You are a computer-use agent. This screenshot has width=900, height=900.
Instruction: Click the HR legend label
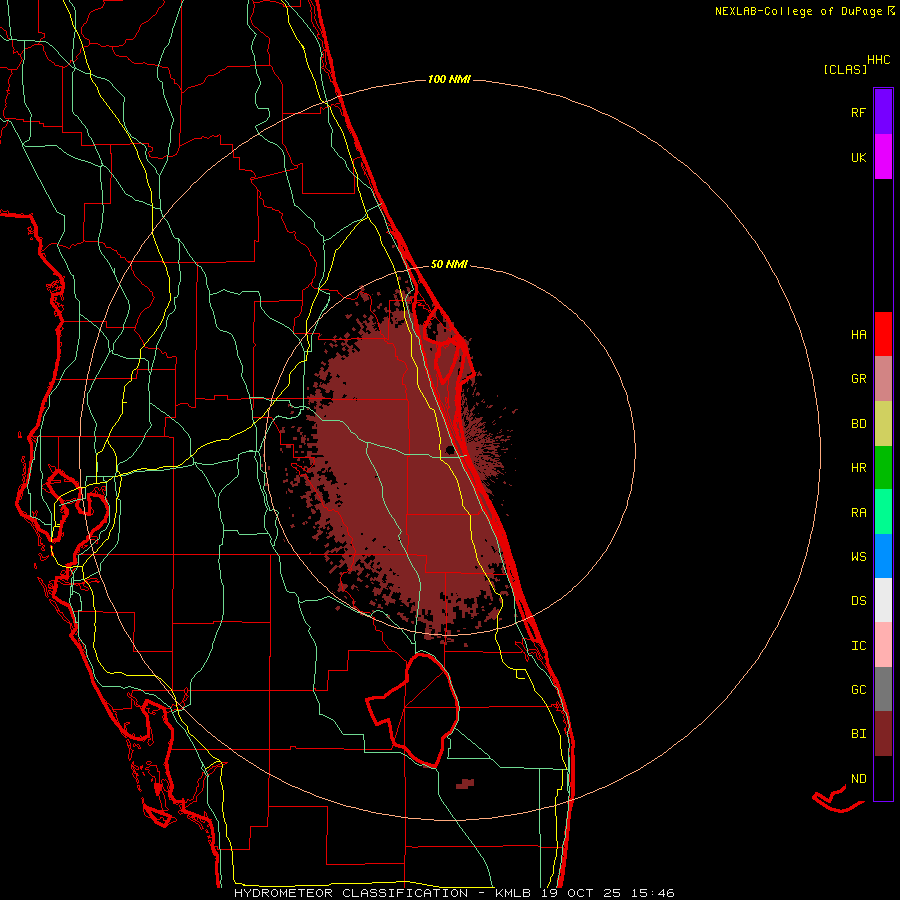click(x=858, y=468)
